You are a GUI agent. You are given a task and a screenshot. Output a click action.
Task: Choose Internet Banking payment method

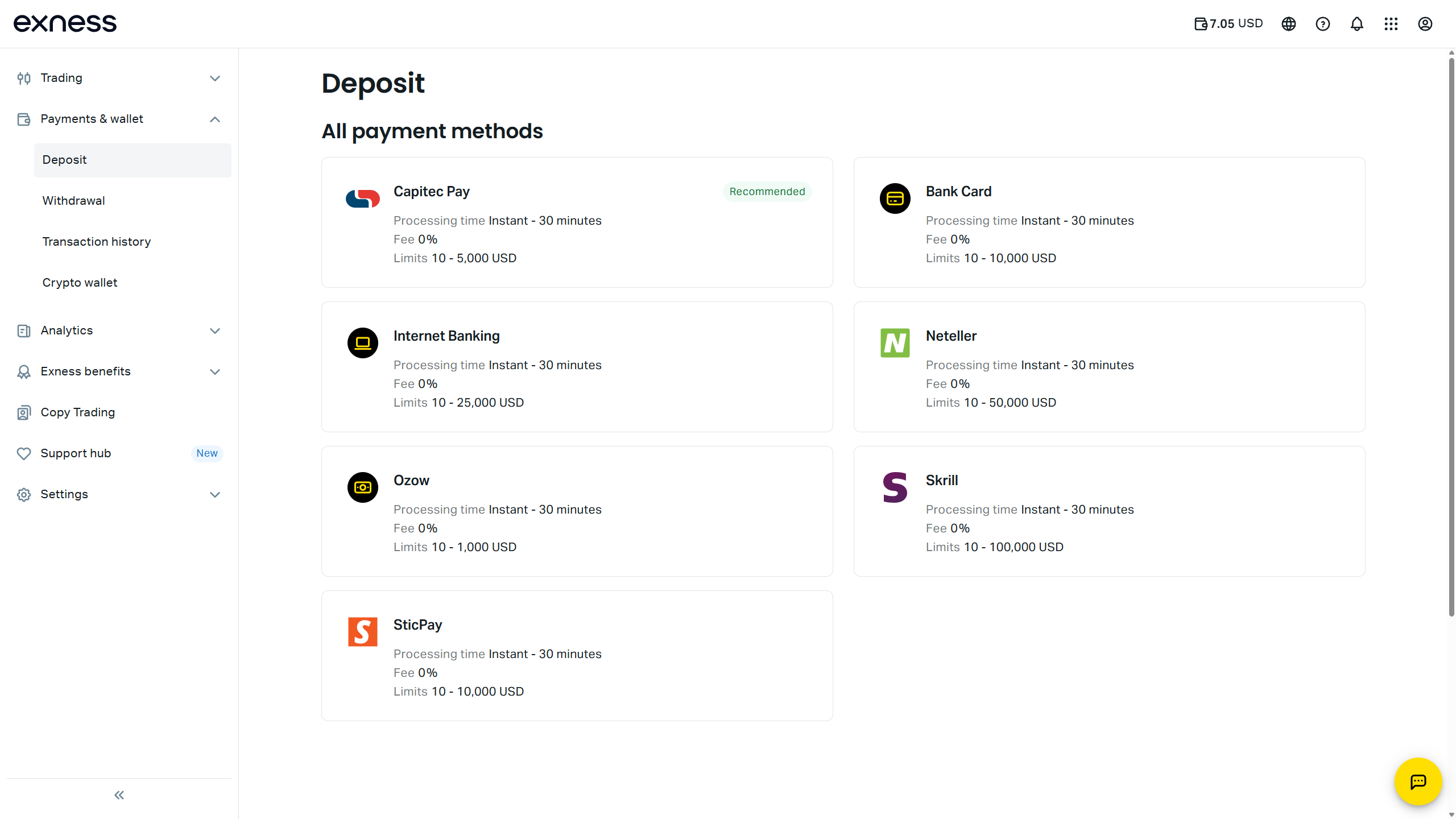point(577,367)
